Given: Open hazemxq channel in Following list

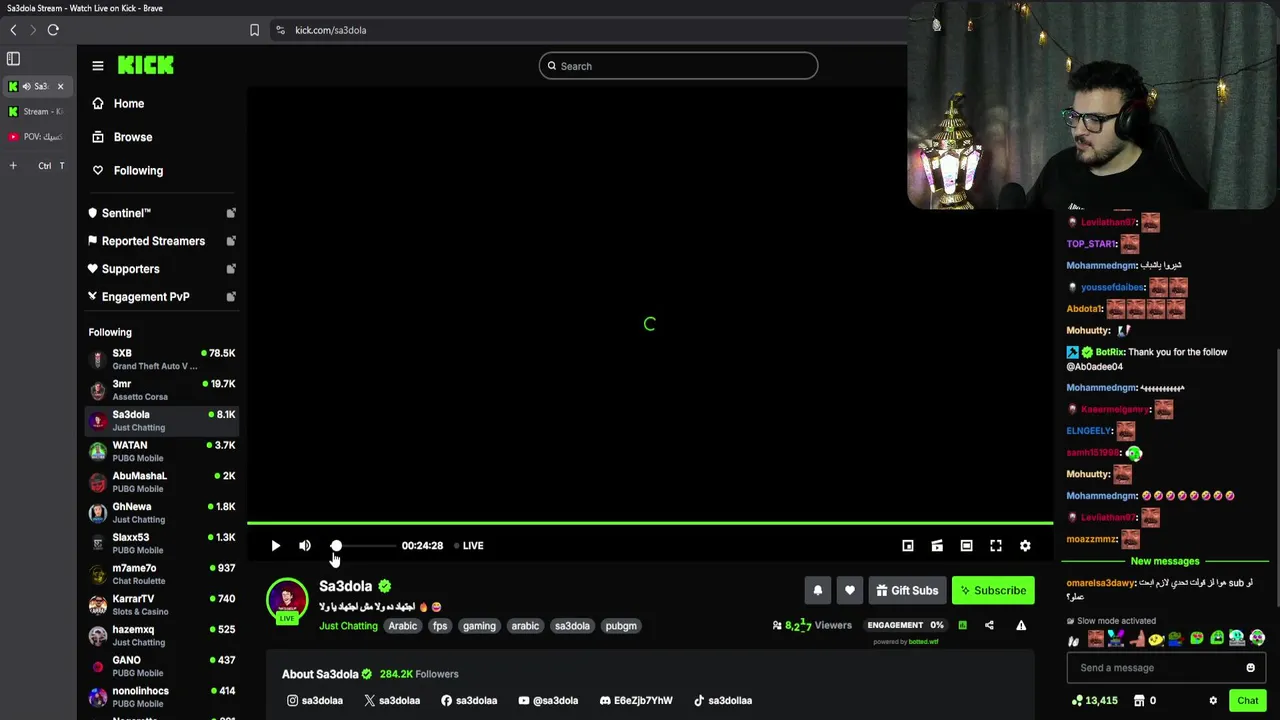Looking at the screenshot, I should [162, 636].
